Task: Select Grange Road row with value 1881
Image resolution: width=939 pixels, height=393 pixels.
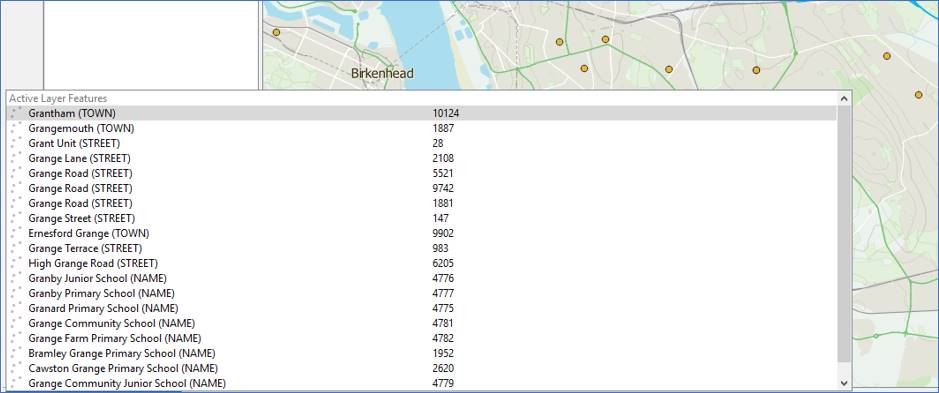Action: [422, 203]
